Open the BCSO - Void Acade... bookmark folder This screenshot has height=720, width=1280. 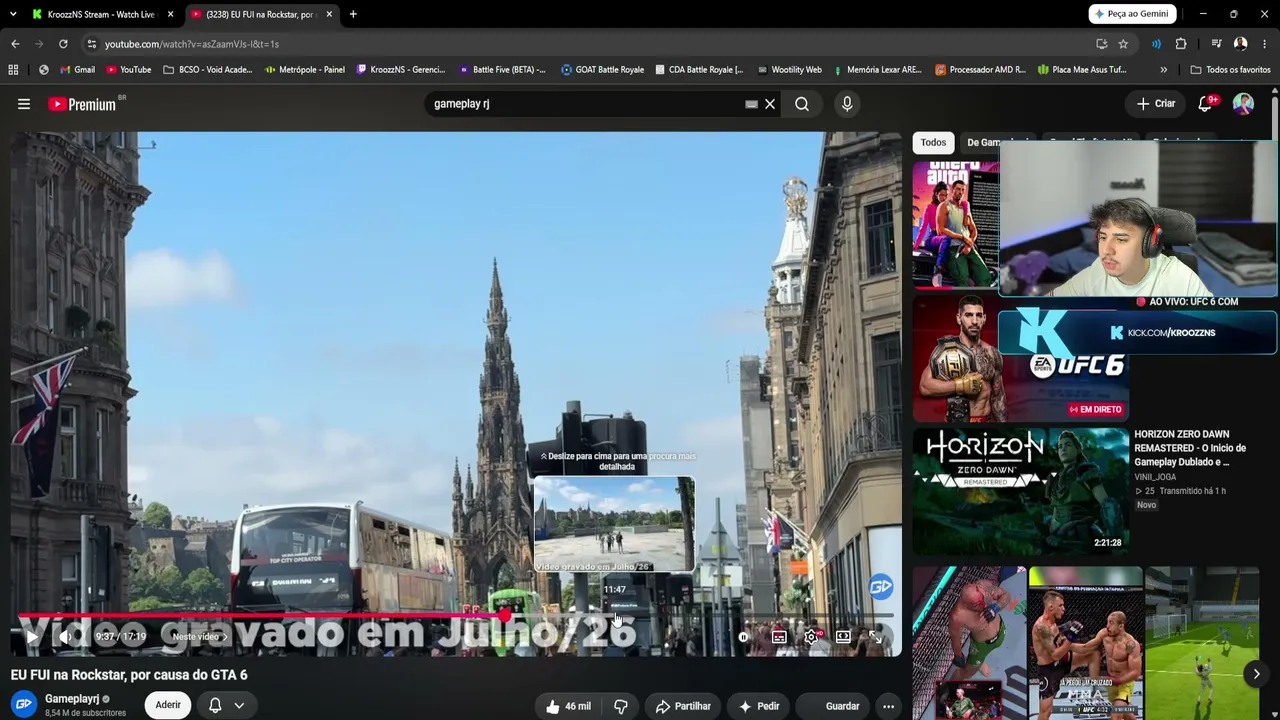(x=207, y=70)
